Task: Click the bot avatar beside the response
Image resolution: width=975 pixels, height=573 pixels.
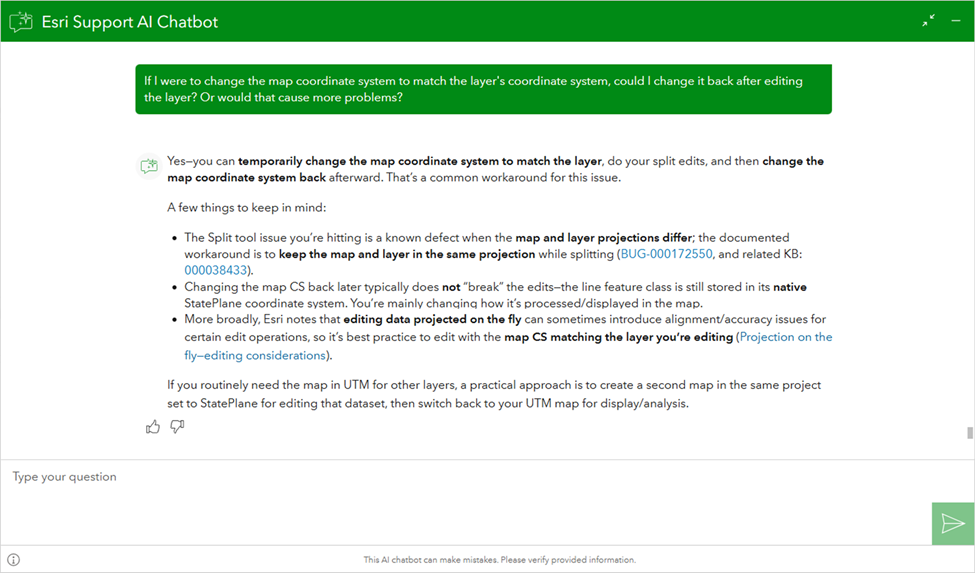Action: [x=149, y=166]
